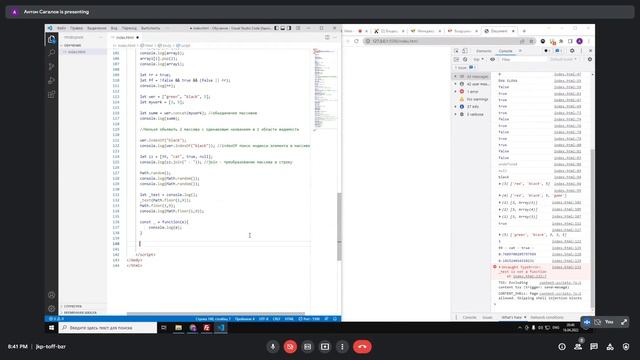
Task: Activate DevTools inspect element tool
Action: [457, 51]
